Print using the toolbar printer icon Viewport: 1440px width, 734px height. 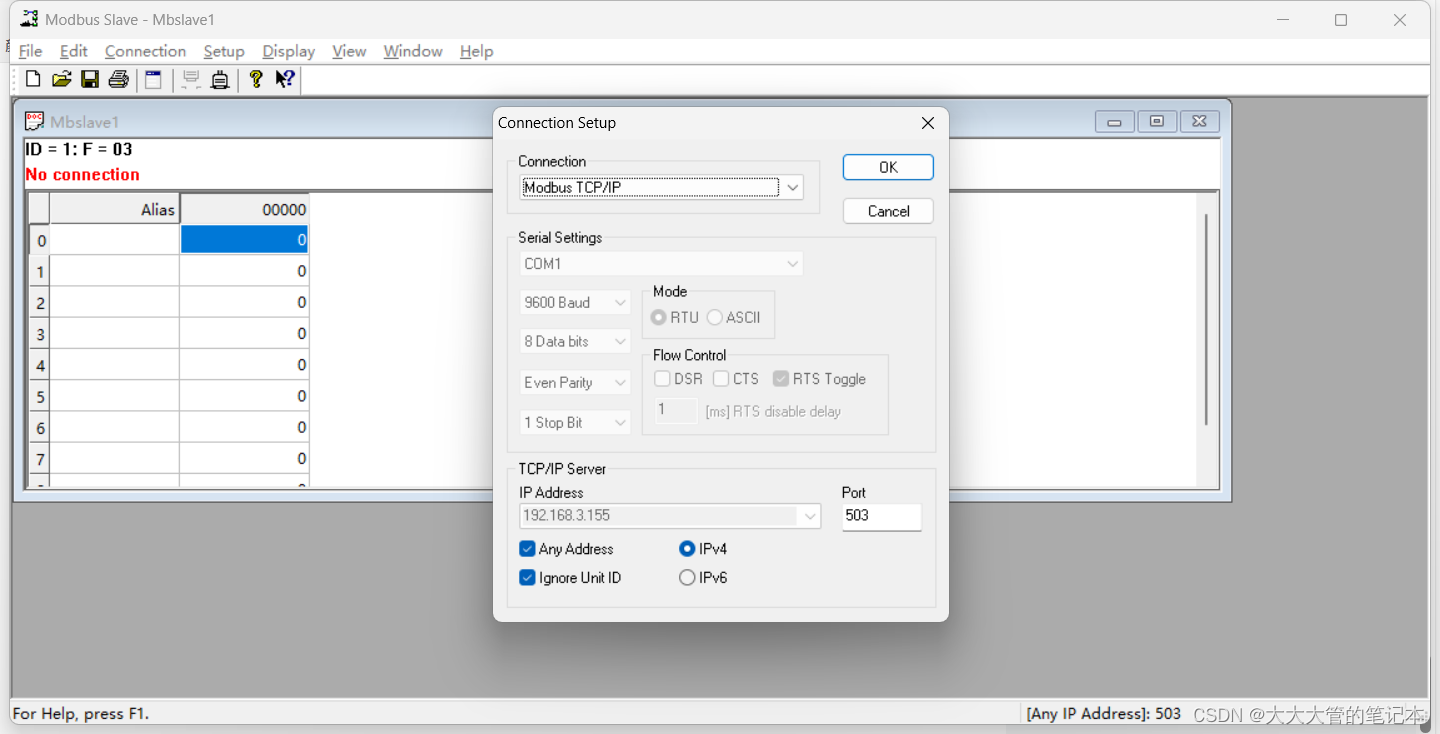(x=119, y=80)
